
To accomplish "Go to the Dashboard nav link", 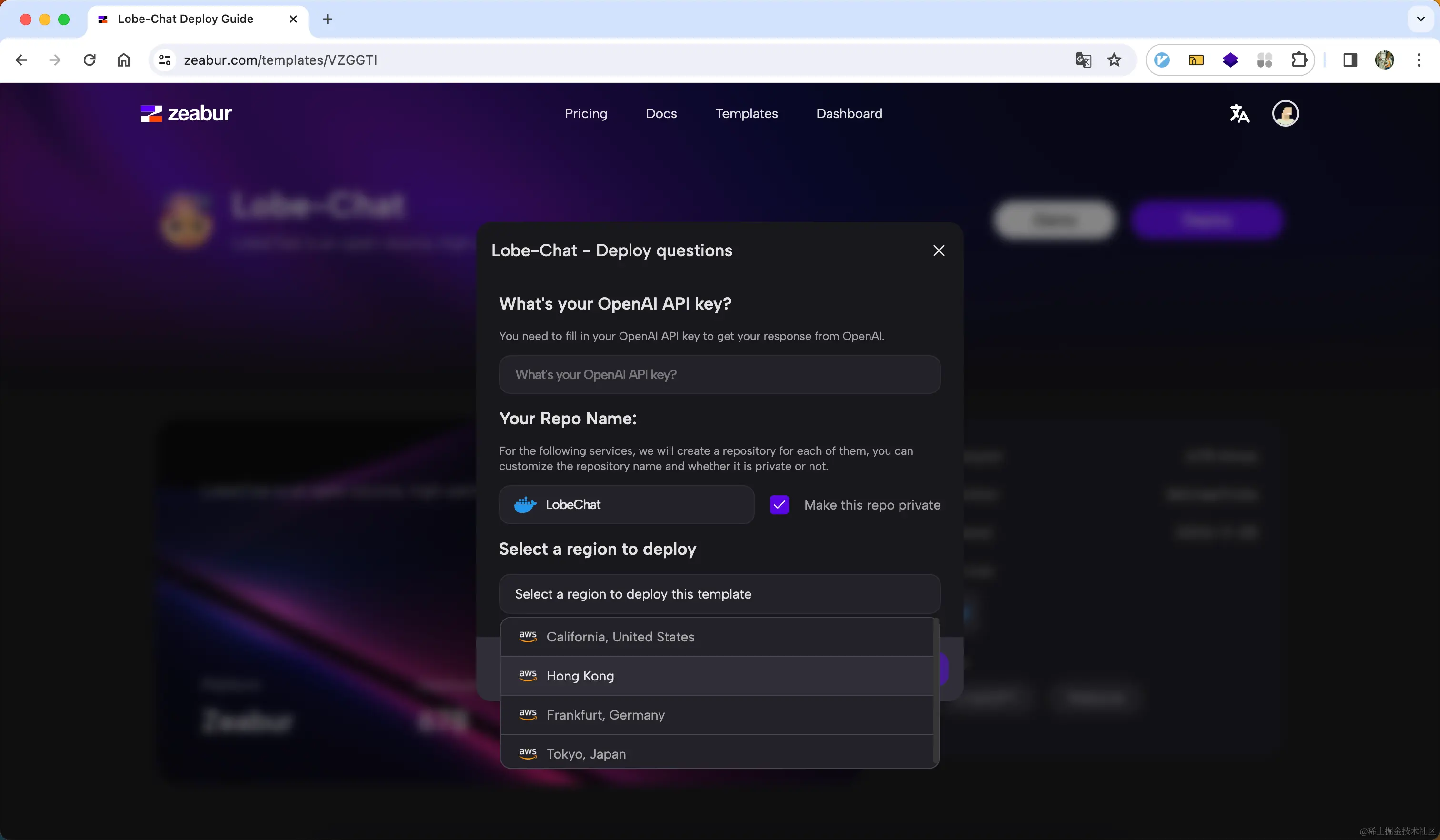I will (x=849, y=113).
